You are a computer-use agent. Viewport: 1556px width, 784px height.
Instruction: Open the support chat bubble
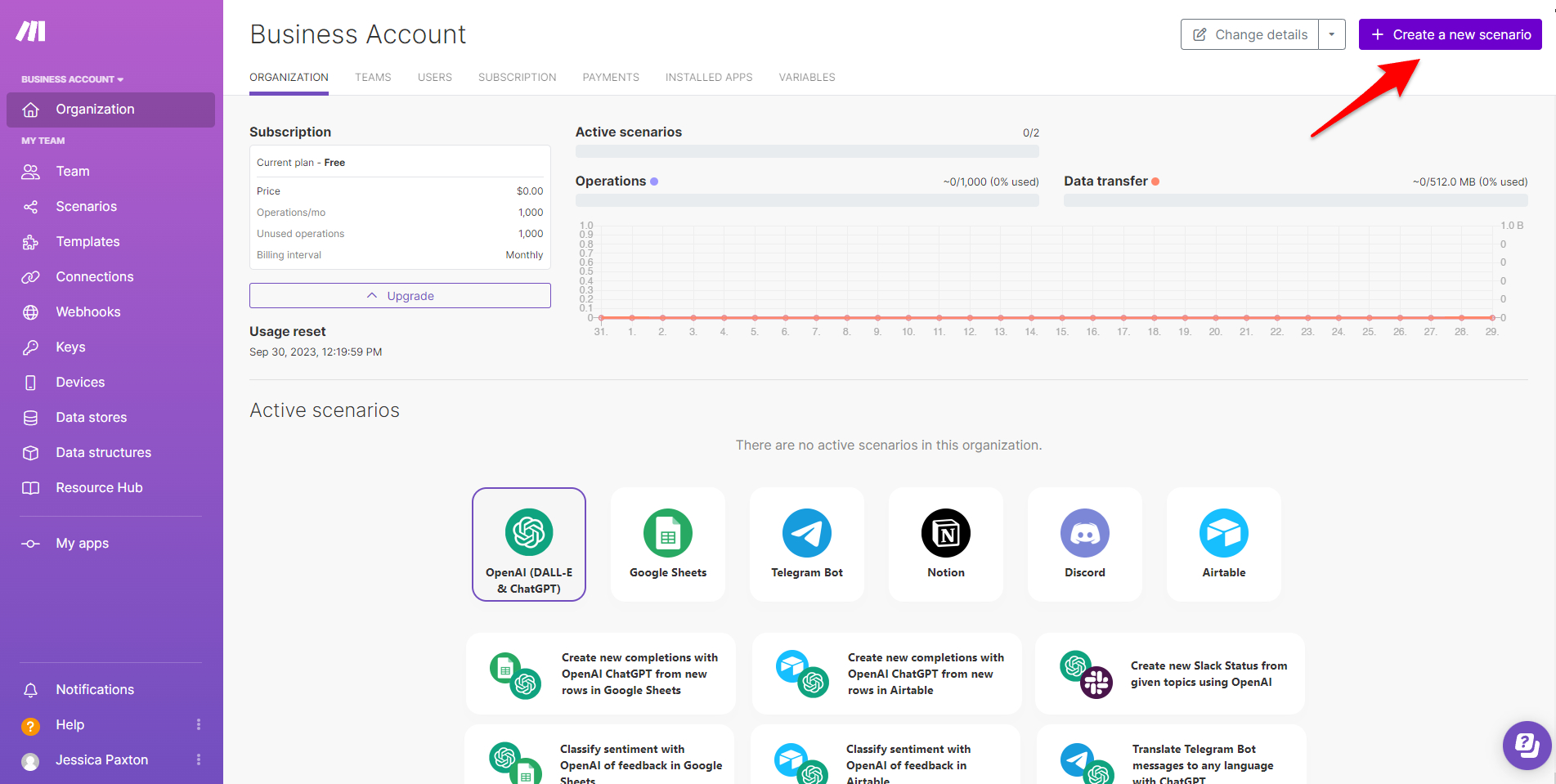tap(1527, 745)
